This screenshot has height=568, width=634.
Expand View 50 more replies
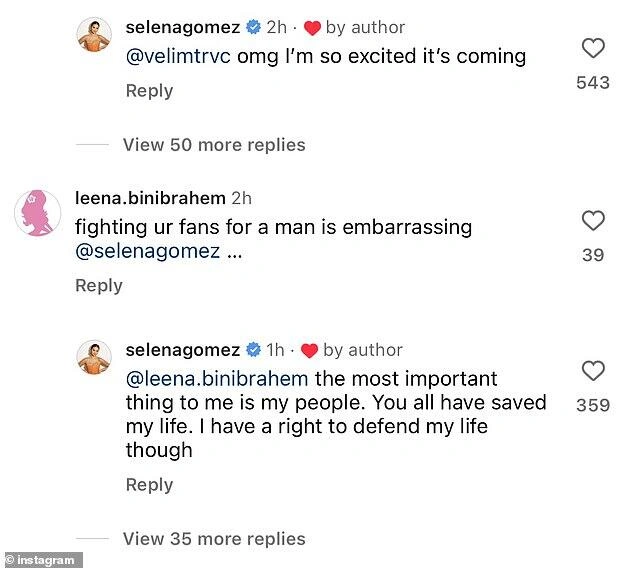coord(214,145)
